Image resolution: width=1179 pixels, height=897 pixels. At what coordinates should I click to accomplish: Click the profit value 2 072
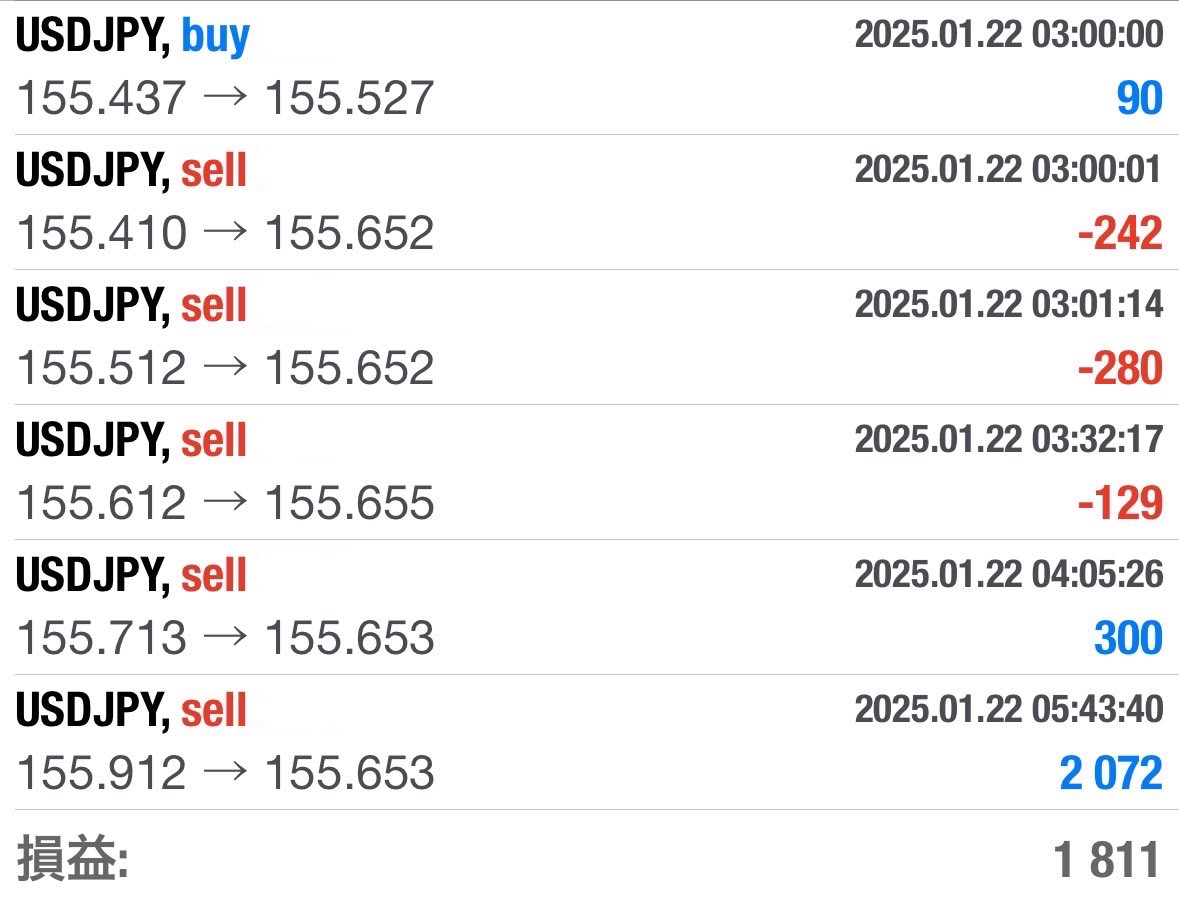1111,774
